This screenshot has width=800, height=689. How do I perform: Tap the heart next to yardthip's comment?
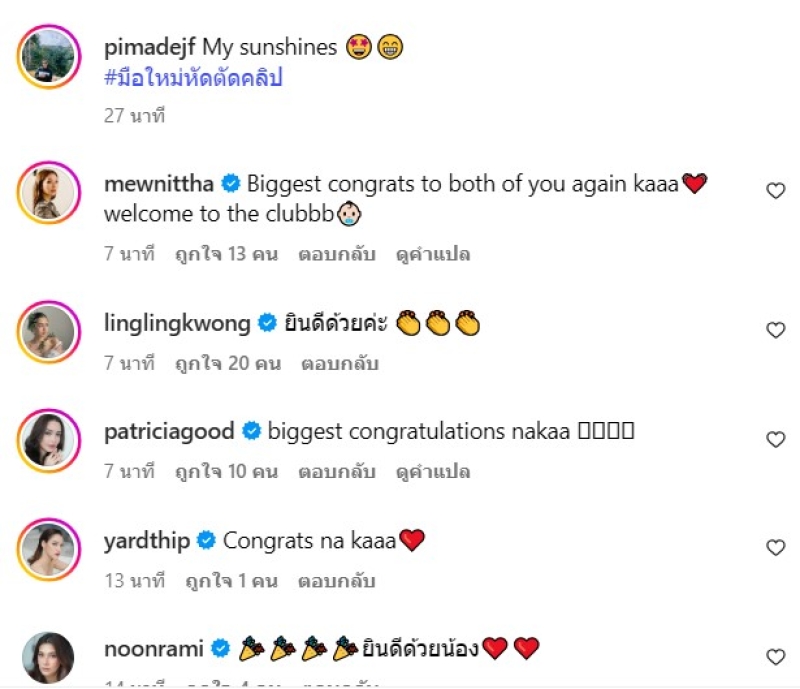pos(775,547)
